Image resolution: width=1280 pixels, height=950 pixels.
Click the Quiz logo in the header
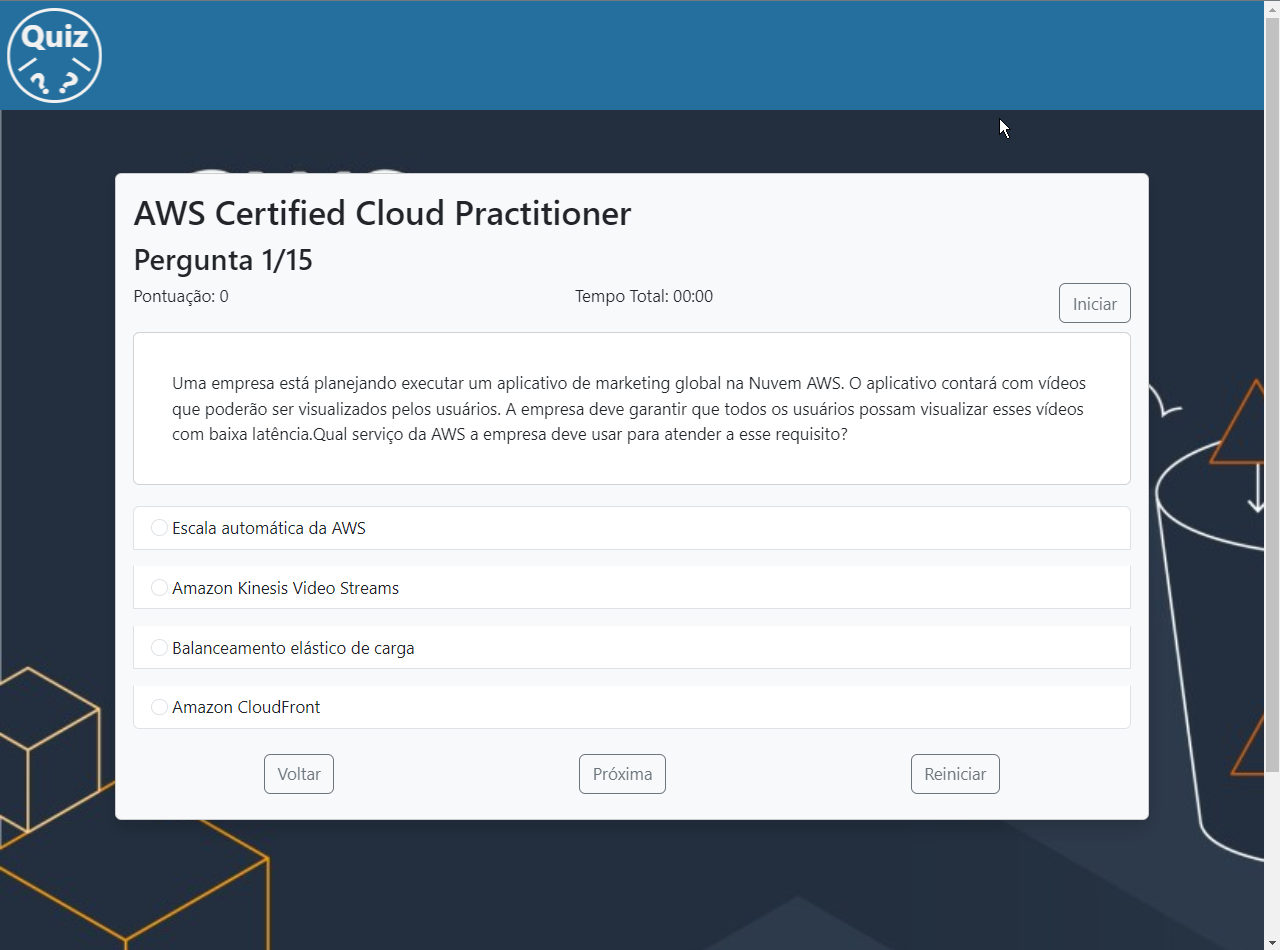pyautogui.click(x=55, y=55)
